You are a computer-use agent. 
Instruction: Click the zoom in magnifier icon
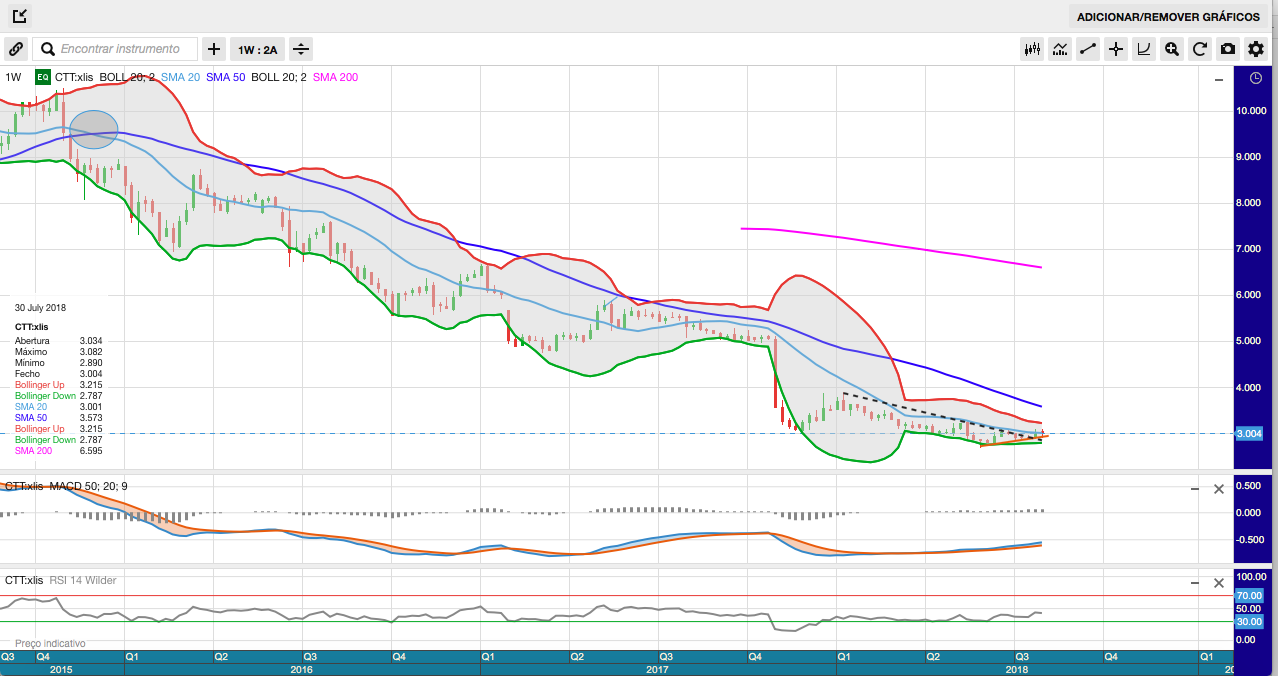point(1172,49)
